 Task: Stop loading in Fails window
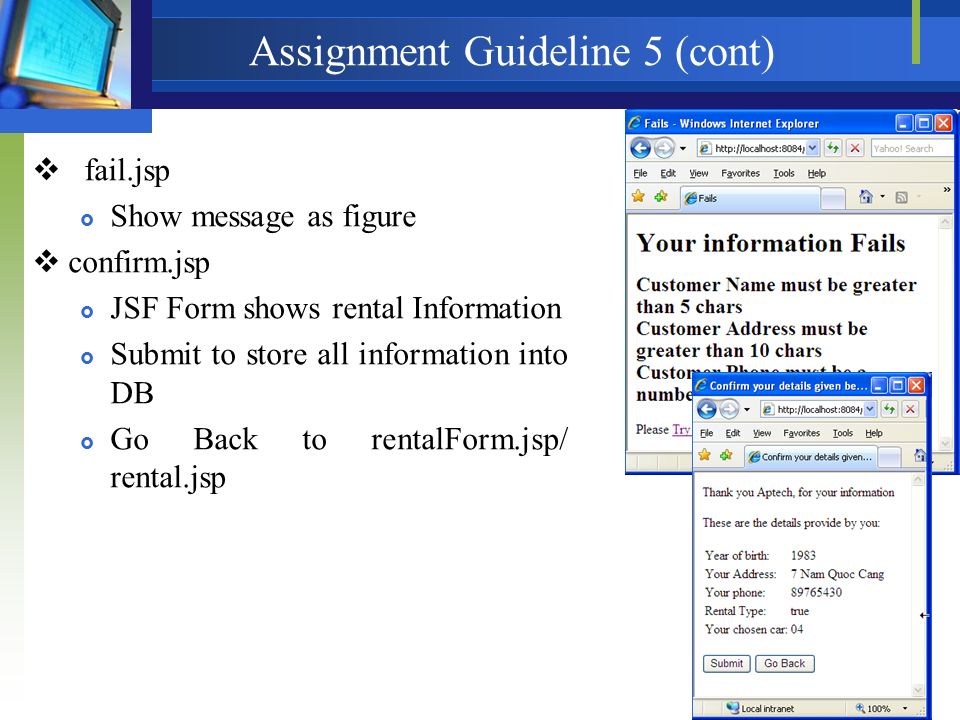tap(855, 148)
